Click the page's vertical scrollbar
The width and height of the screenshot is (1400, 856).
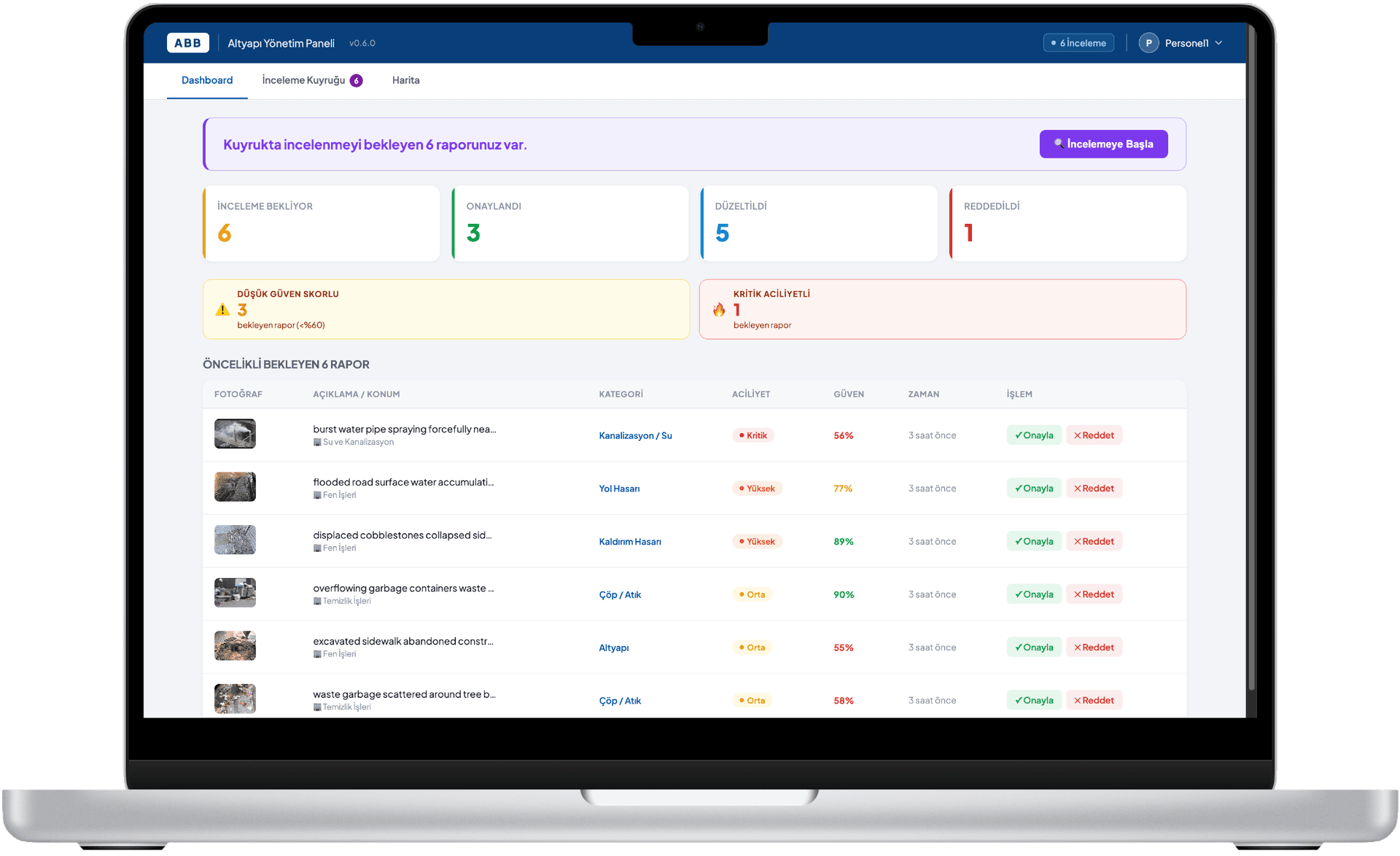pos(1251,357)
